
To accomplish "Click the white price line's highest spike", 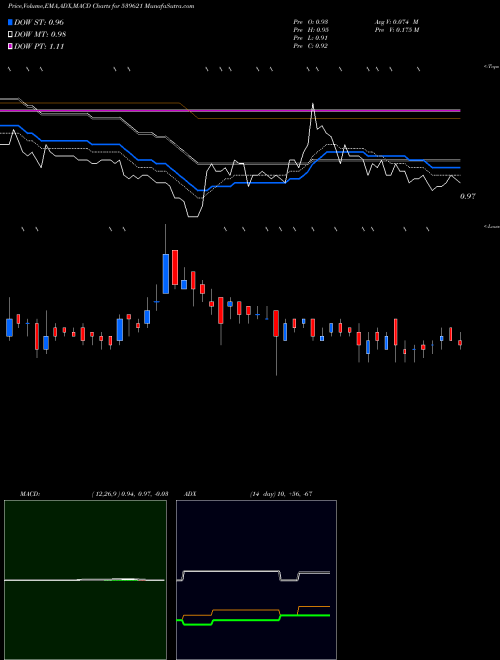I will tap(313, 106).
